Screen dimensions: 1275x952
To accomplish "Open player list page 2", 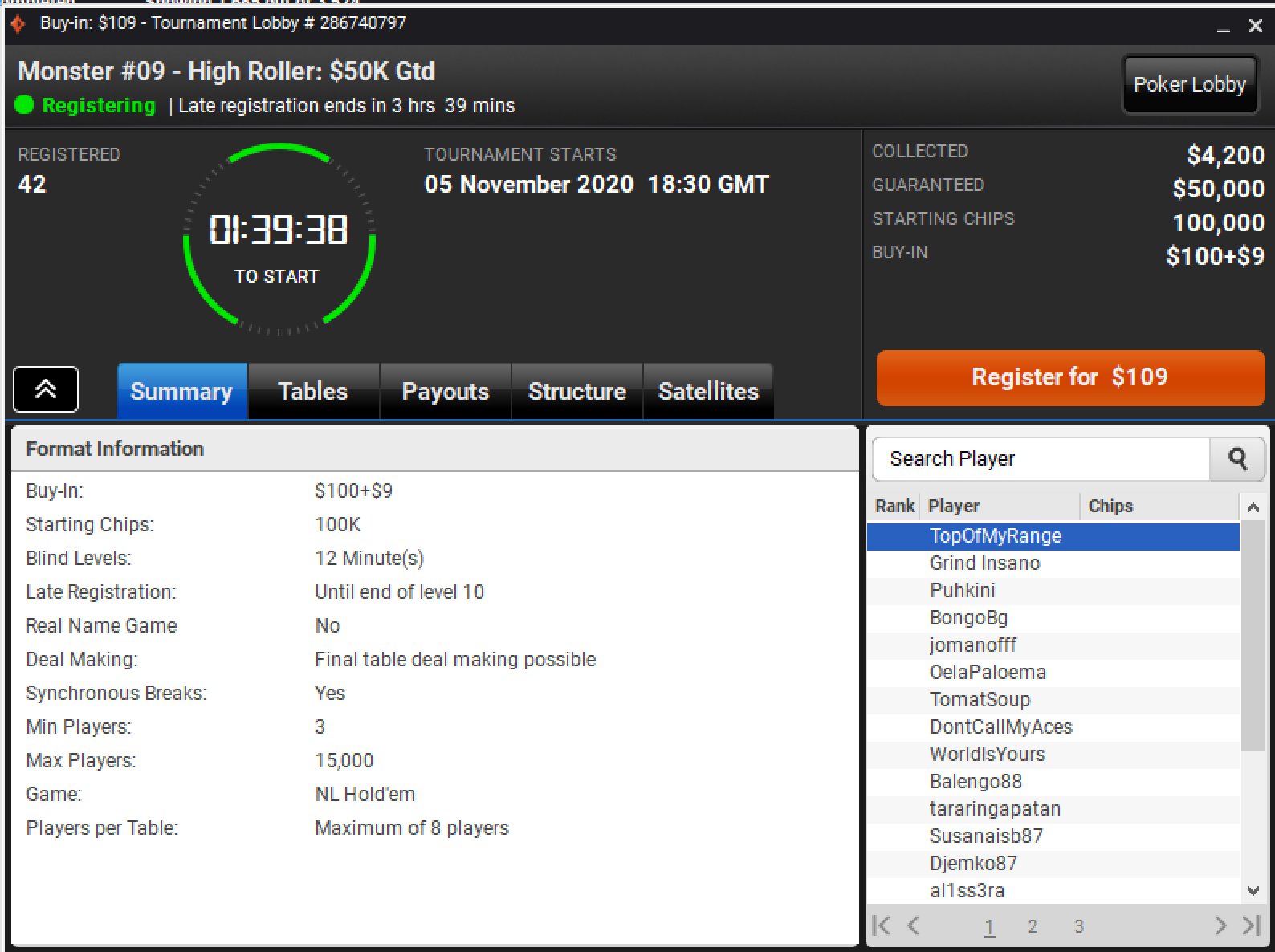I will (x=1033, y=926).
